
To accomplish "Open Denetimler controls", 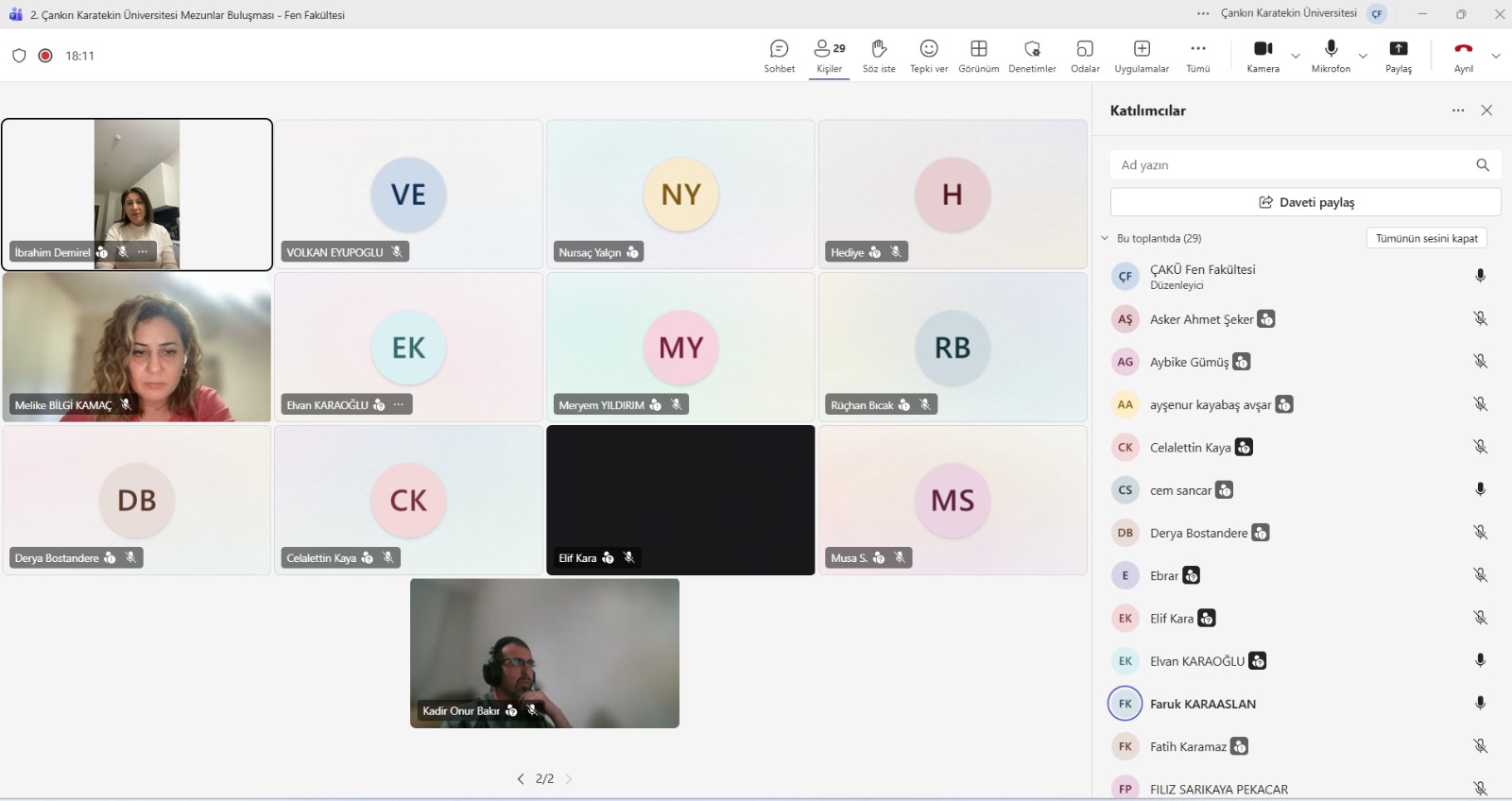I will (1031, 55).
